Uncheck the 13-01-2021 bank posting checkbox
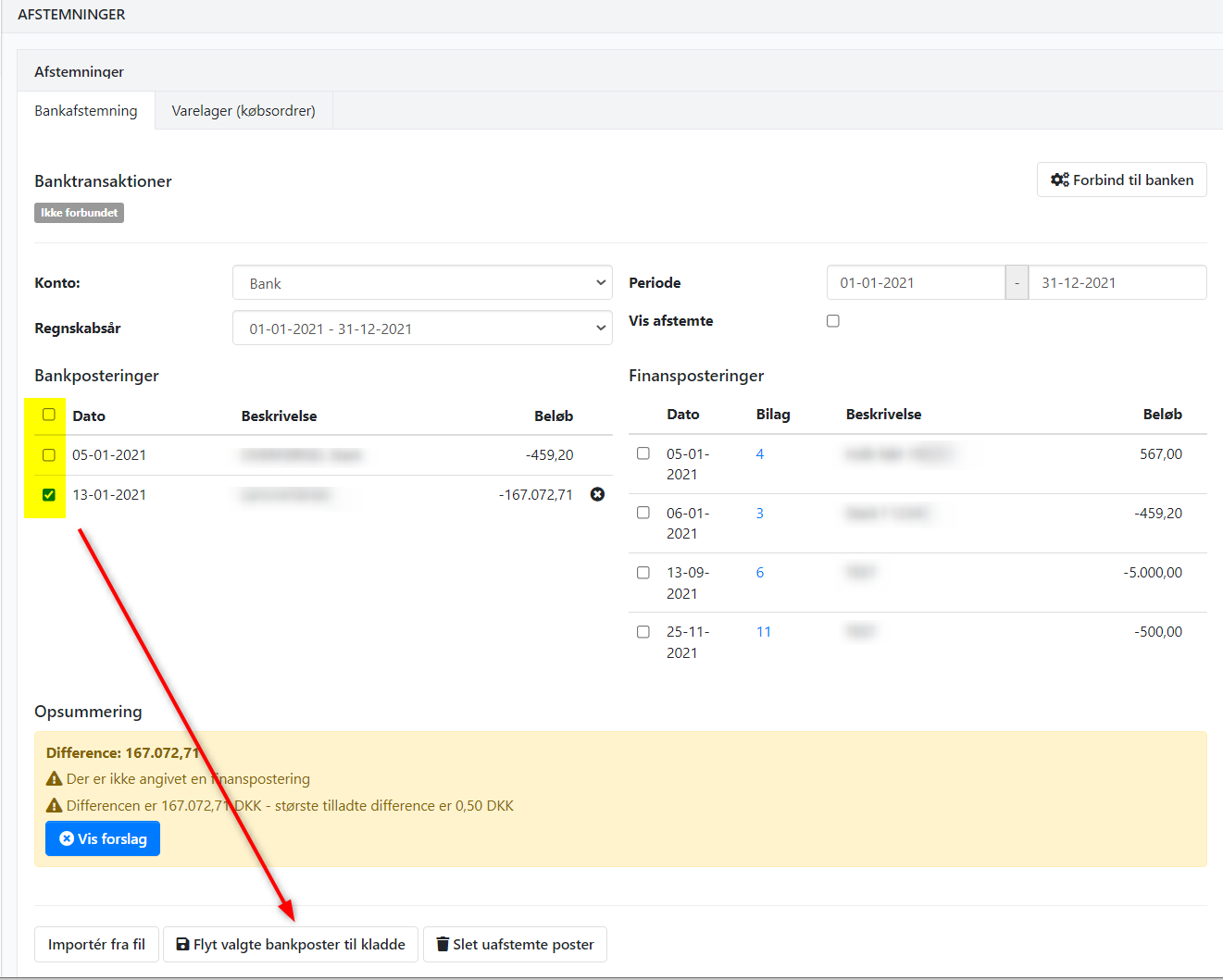Image resolution: width=1223 pixels, height=980 pixels. click(49, 494)
